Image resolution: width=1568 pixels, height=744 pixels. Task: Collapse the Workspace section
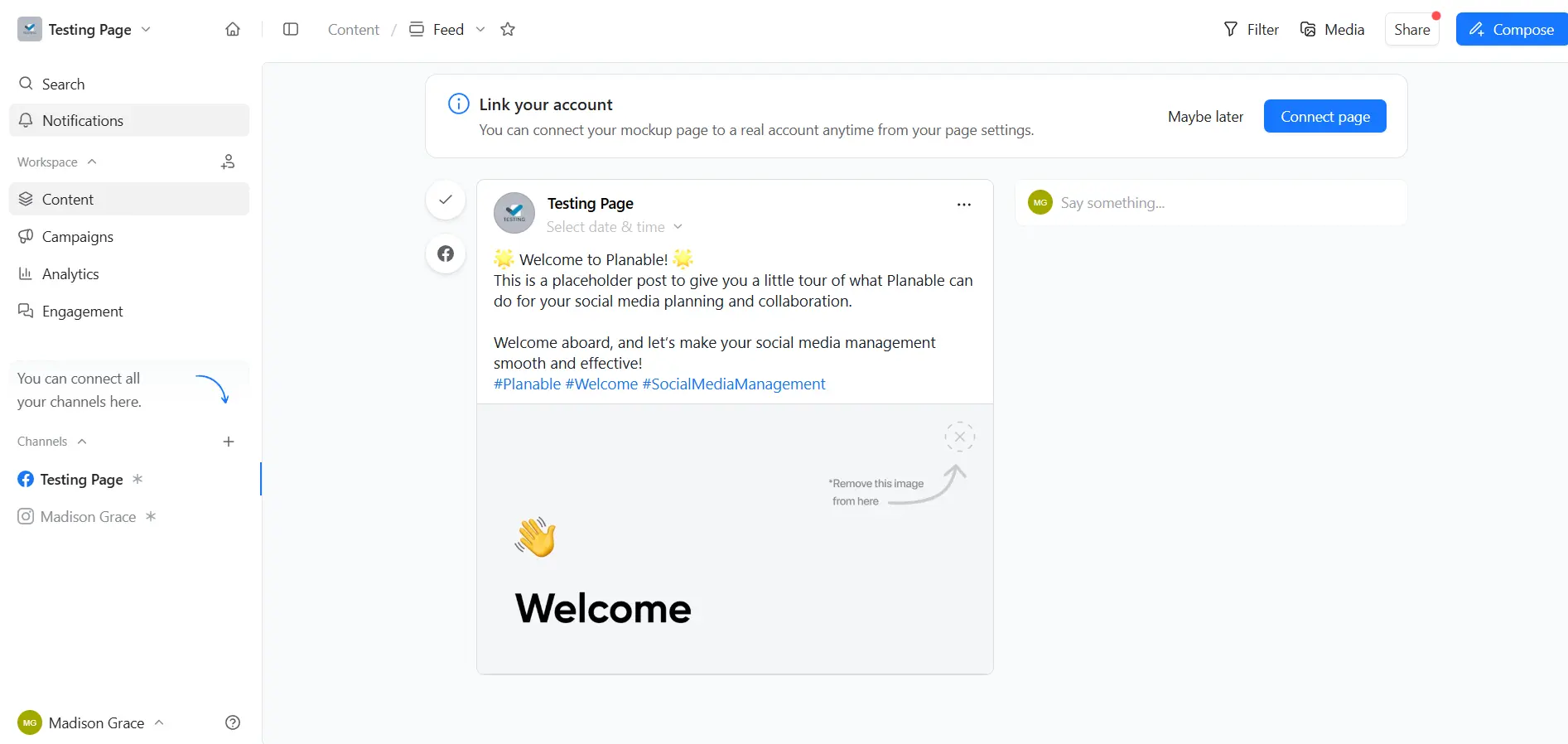point(57,162)
